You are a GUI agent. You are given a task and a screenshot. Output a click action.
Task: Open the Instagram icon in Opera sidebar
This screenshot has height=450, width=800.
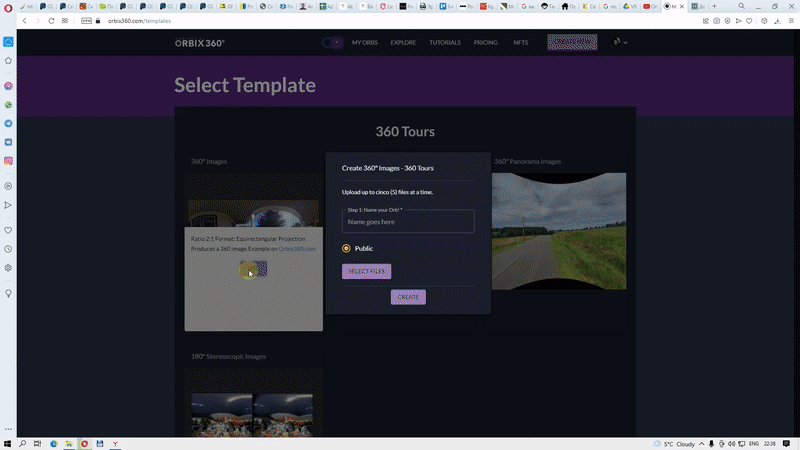[x=8, y=161]
